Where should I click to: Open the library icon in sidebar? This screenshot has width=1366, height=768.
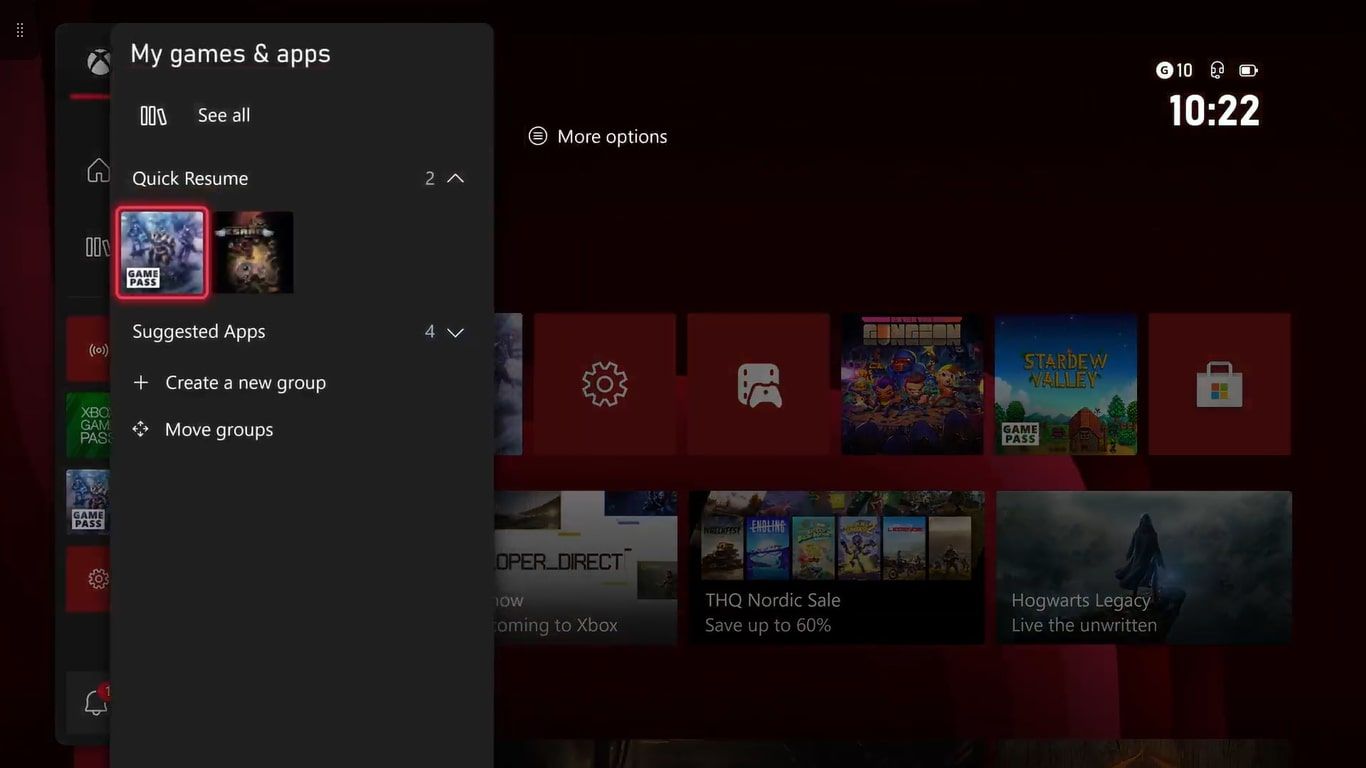pos(97,246)
